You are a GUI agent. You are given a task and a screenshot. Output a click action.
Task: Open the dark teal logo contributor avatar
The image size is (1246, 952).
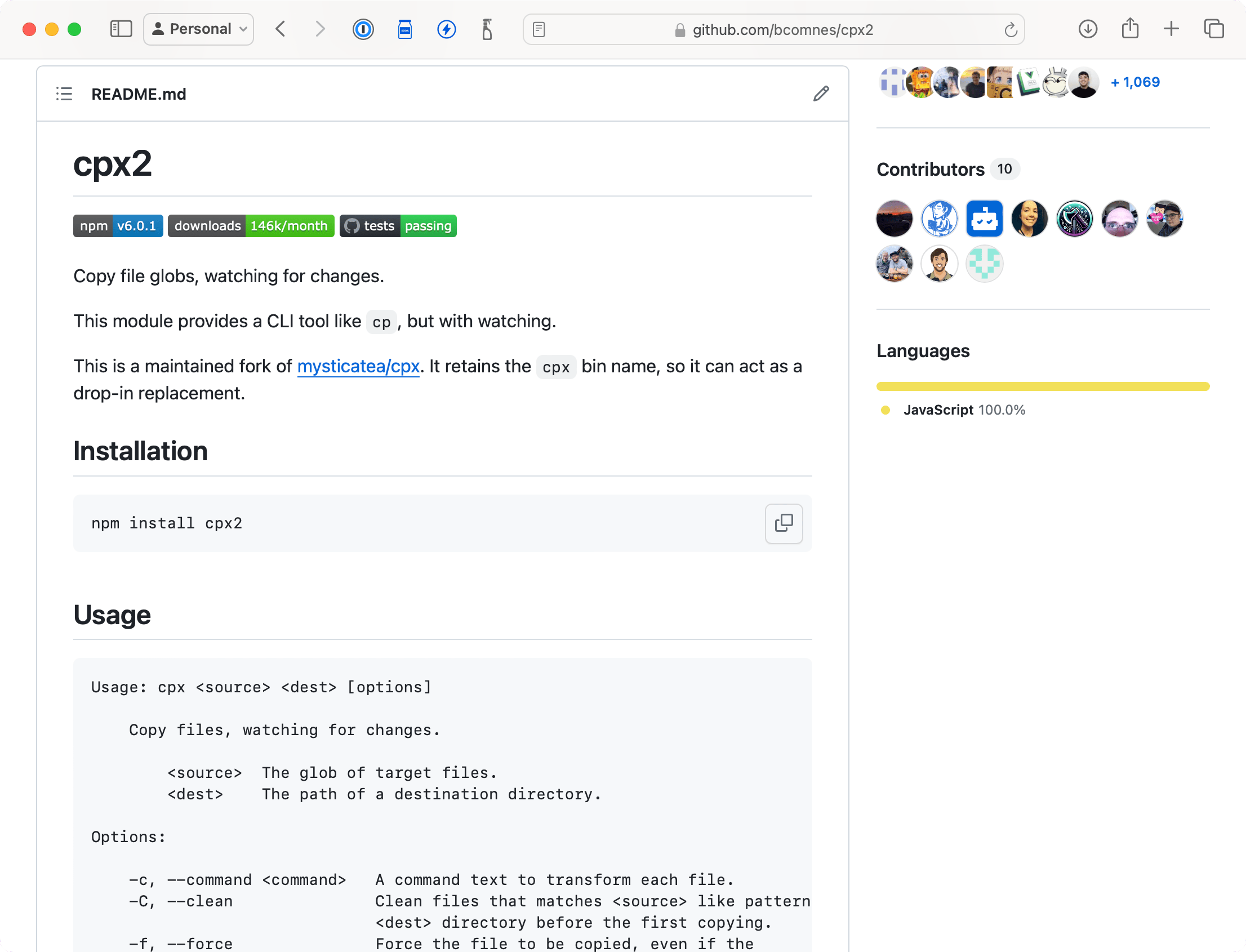1075,219
